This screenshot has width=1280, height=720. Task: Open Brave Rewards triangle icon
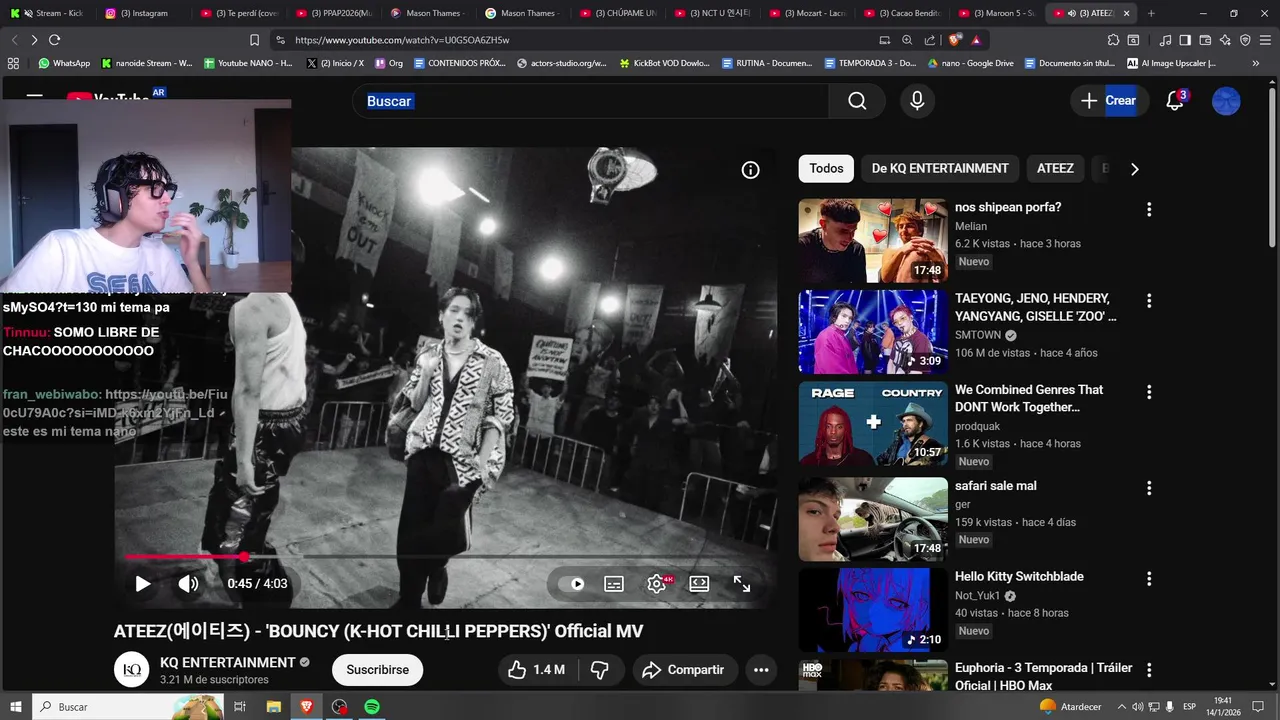click(x=976, y=40)
